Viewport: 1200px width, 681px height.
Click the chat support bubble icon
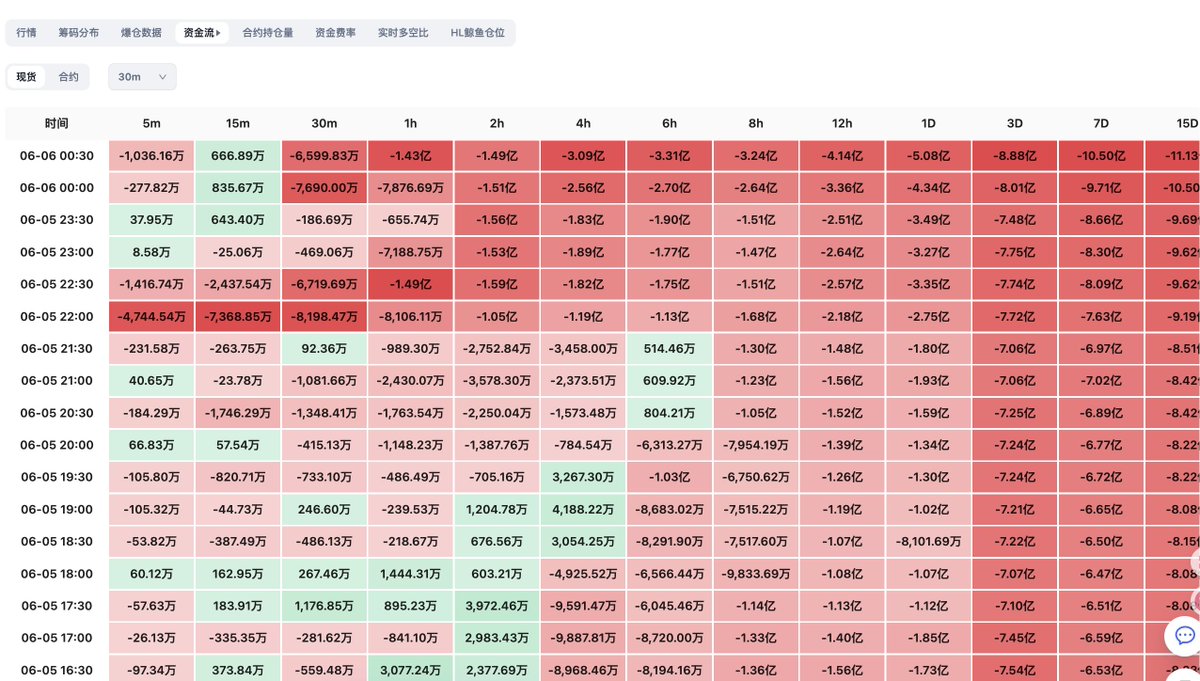coord(1184,635)
